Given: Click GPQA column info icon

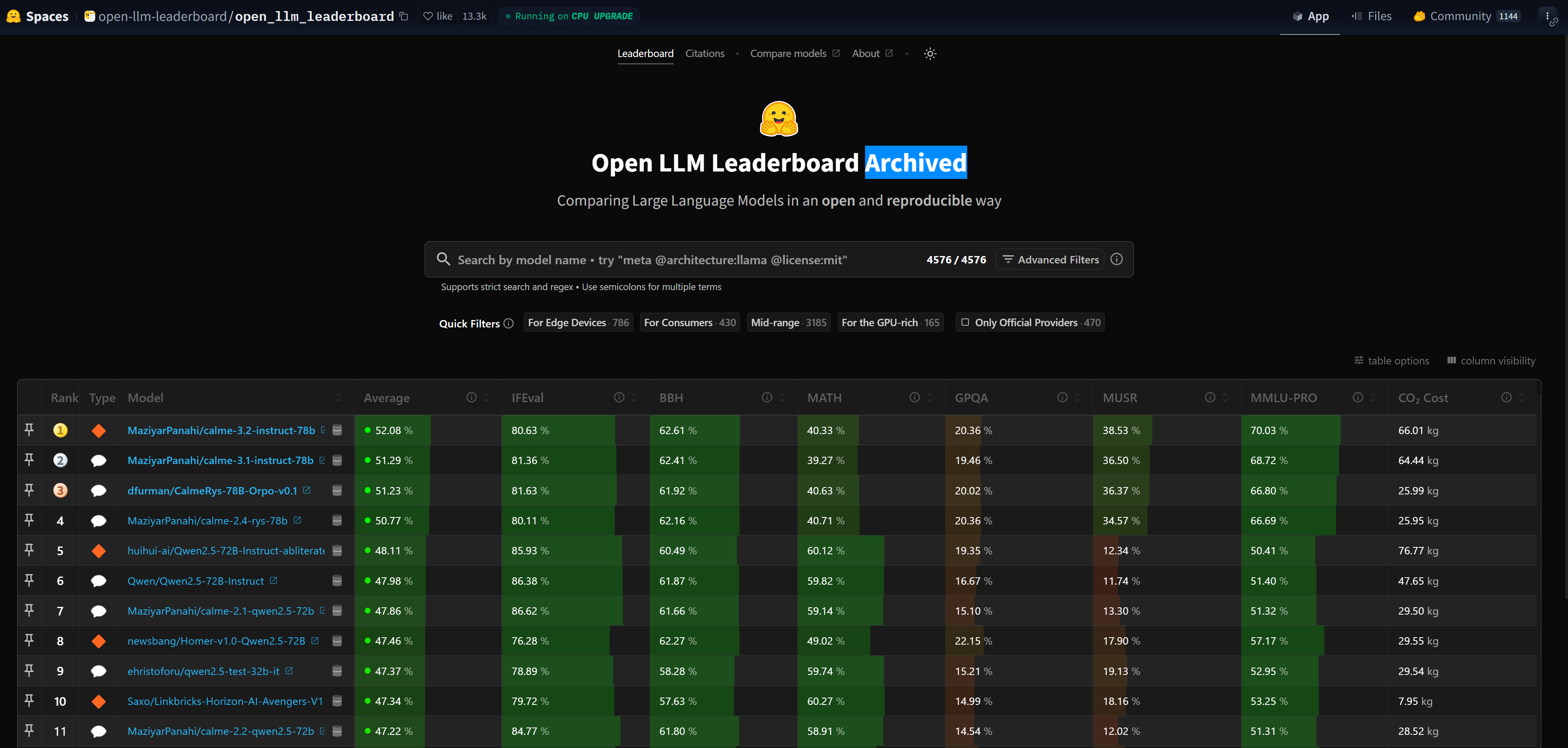Looking at the screenshot, I should click(1062, 398).
